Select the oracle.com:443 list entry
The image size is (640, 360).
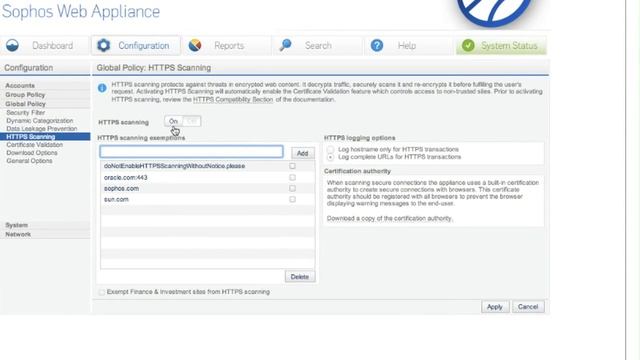point(207,178)
